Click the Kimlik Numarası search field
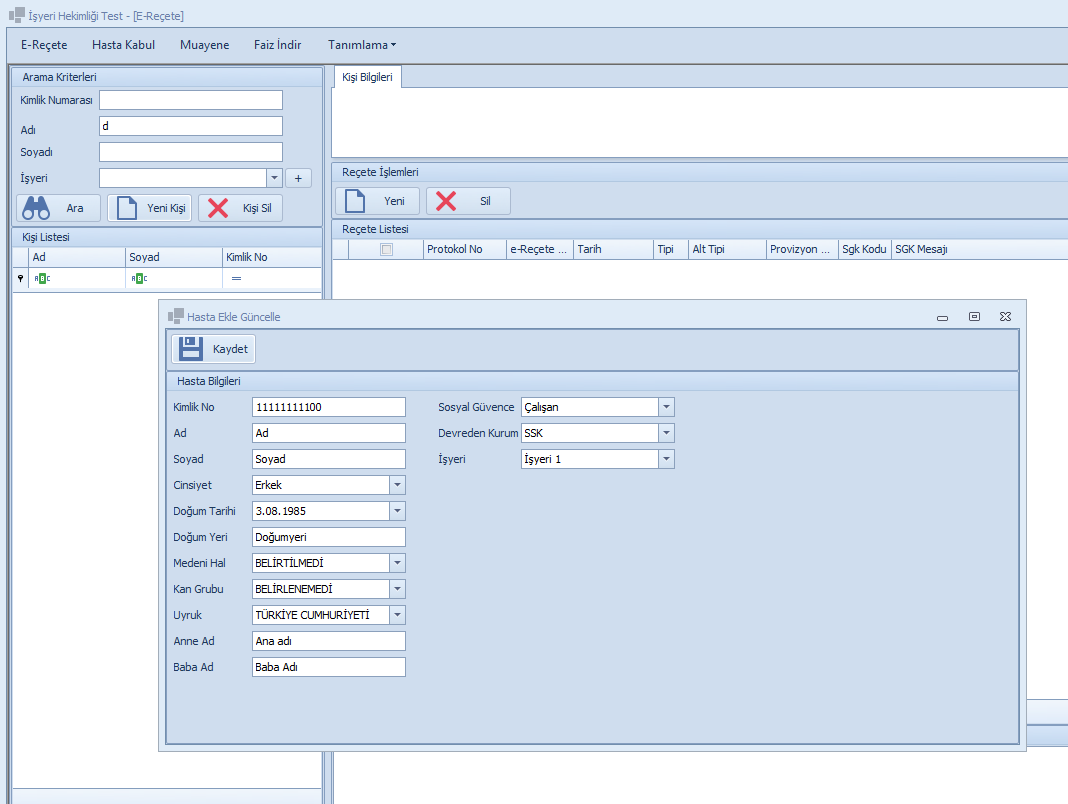The image size is (1068, 804). pyautogui.click(x=191, y=100)
